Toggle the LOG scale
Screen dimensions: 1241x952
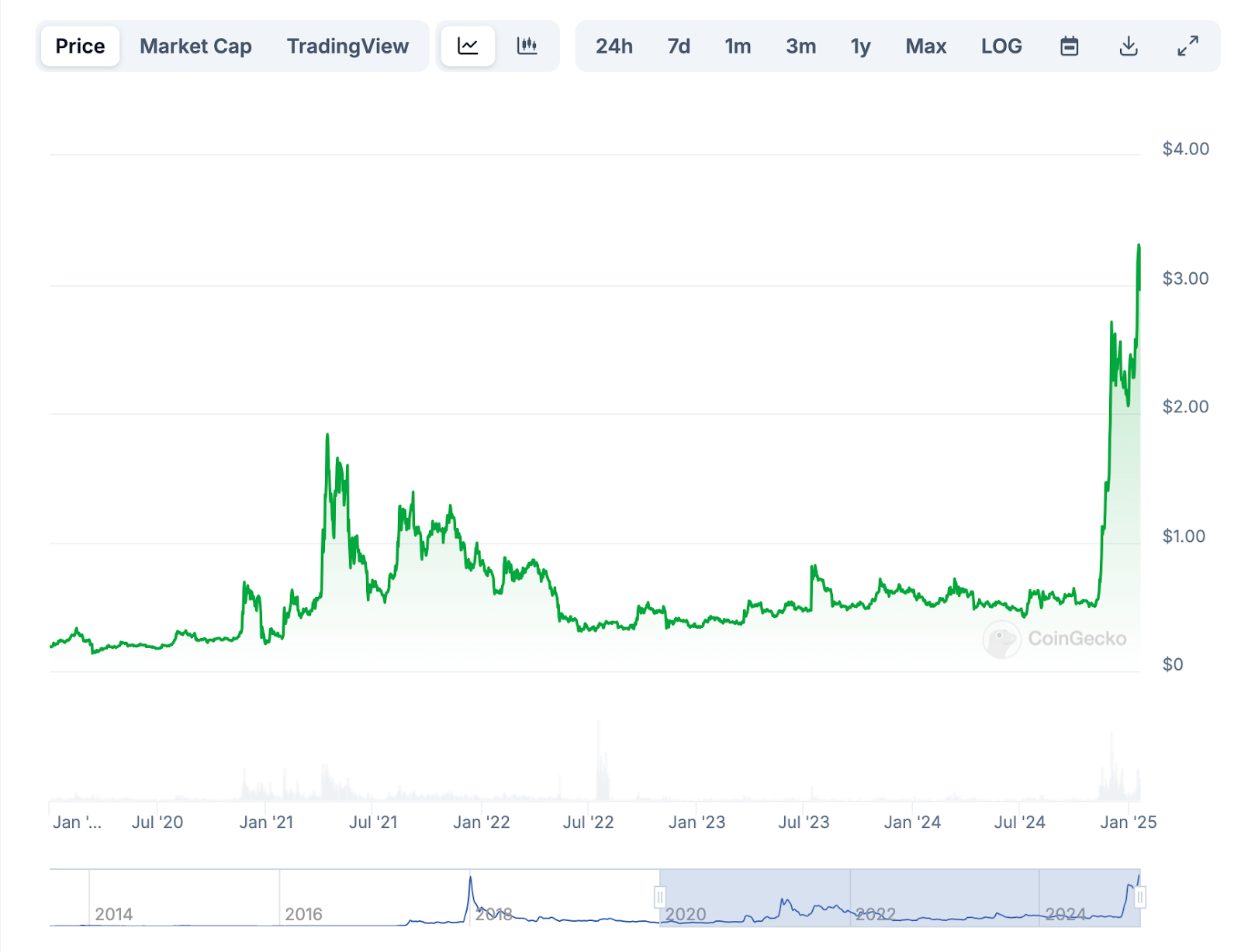coord(1001,47)
